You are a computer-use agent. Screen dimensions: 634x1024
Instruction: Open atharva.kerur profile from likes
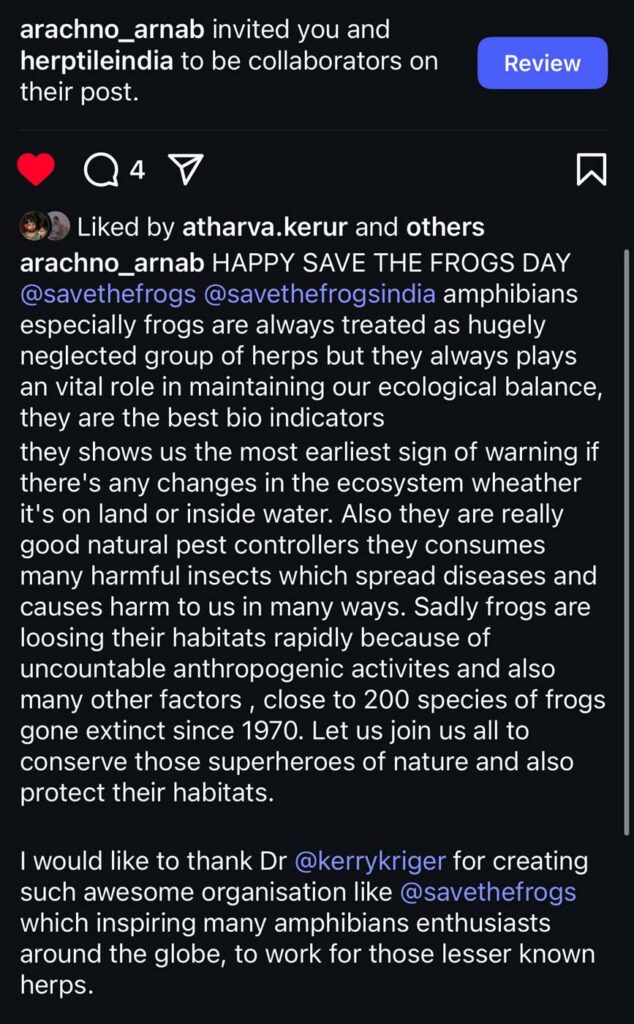click(265, 227)
